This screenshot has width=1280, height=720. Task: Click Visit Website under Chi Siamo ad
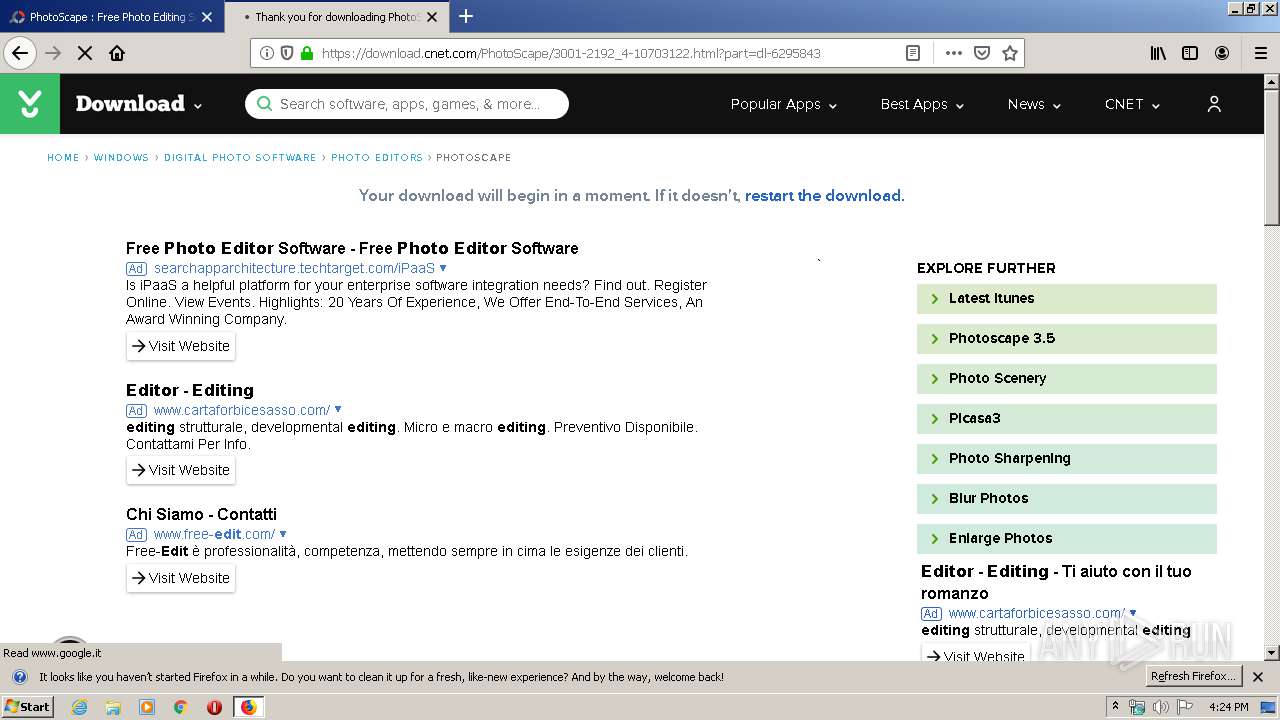coord(181,578)
